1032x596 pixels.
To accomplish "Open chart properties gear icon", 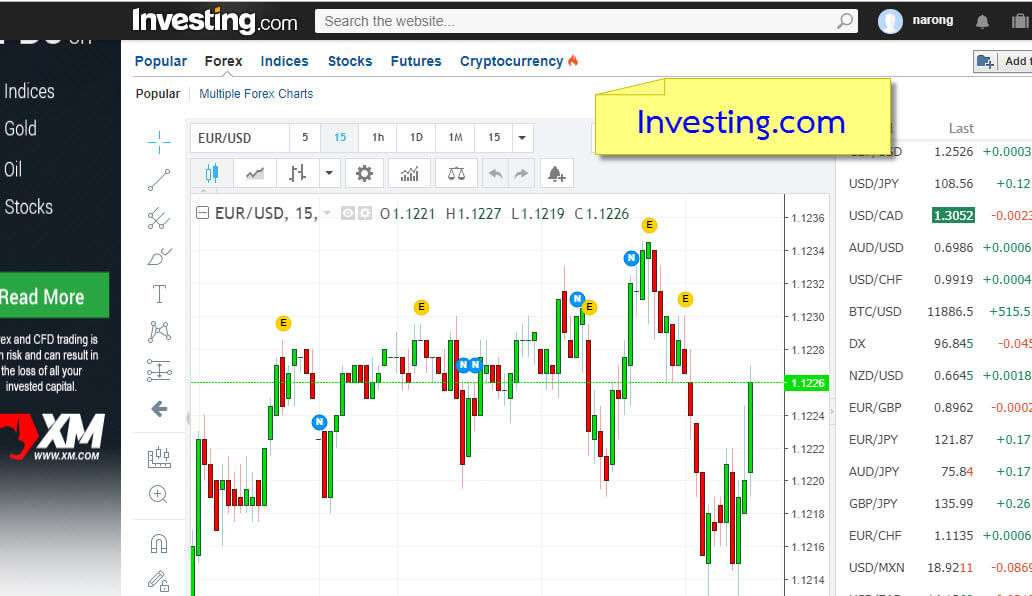I will pyautogui.click(x=364, y=173).
